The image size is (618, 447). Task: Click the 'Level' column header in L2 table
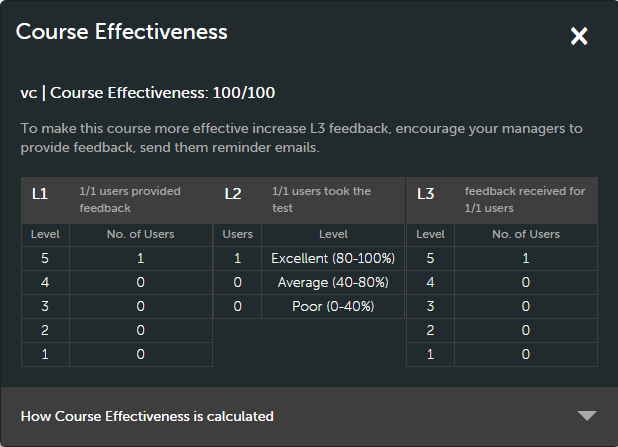point(333,234)
